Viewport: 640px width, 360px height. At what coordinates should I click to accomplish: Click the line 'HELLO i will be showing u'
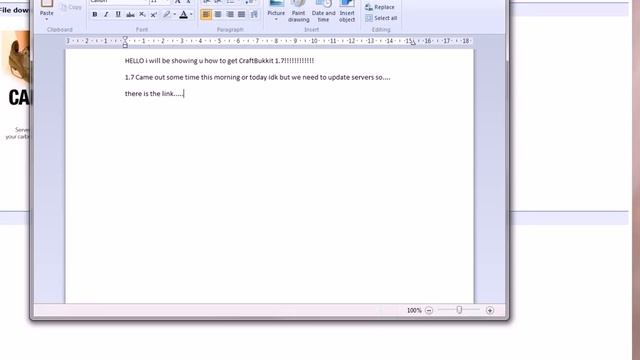(220, 61)
